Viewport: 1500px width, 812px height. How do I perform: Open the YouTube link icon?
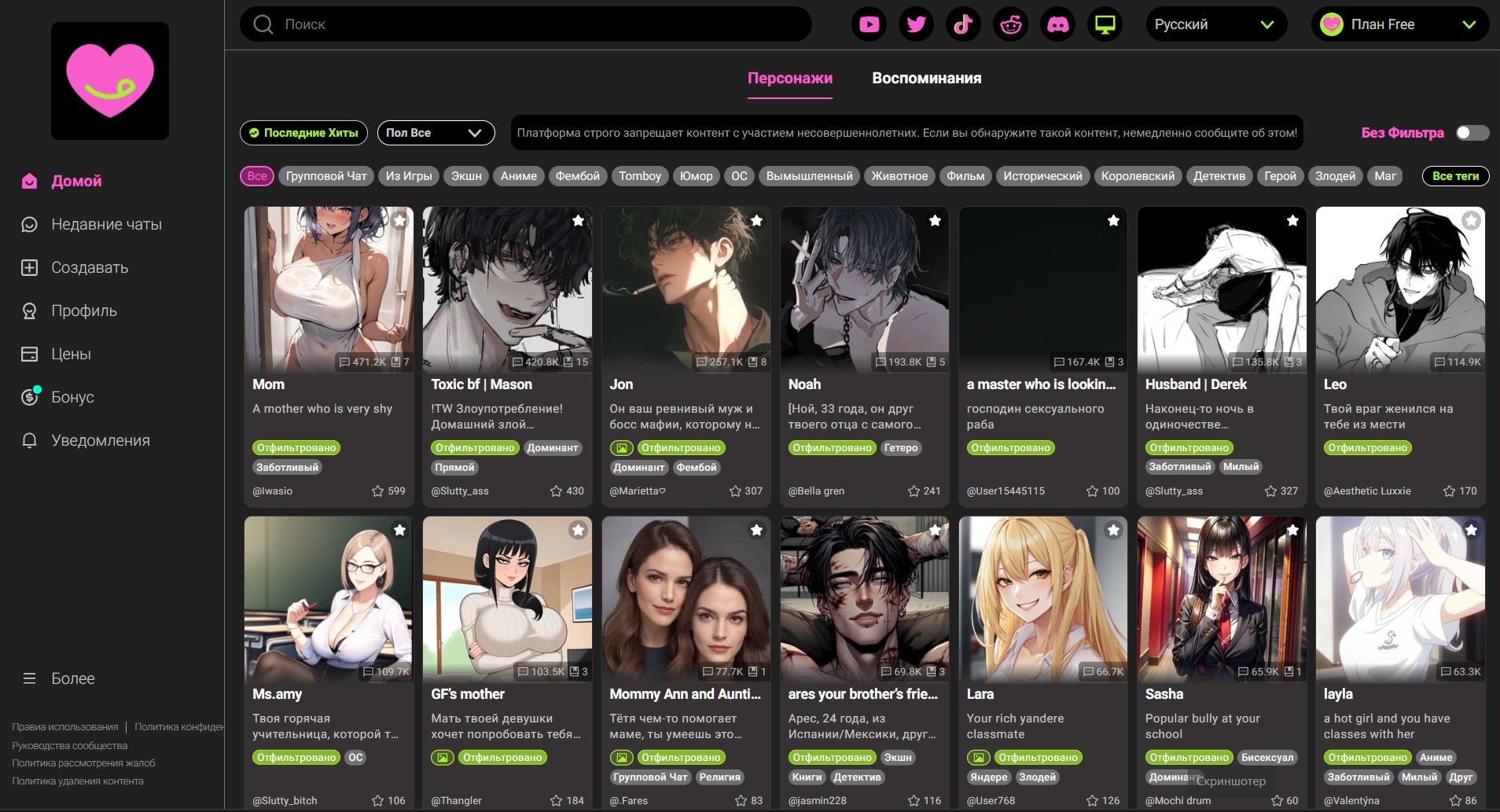tap(869, 24)
